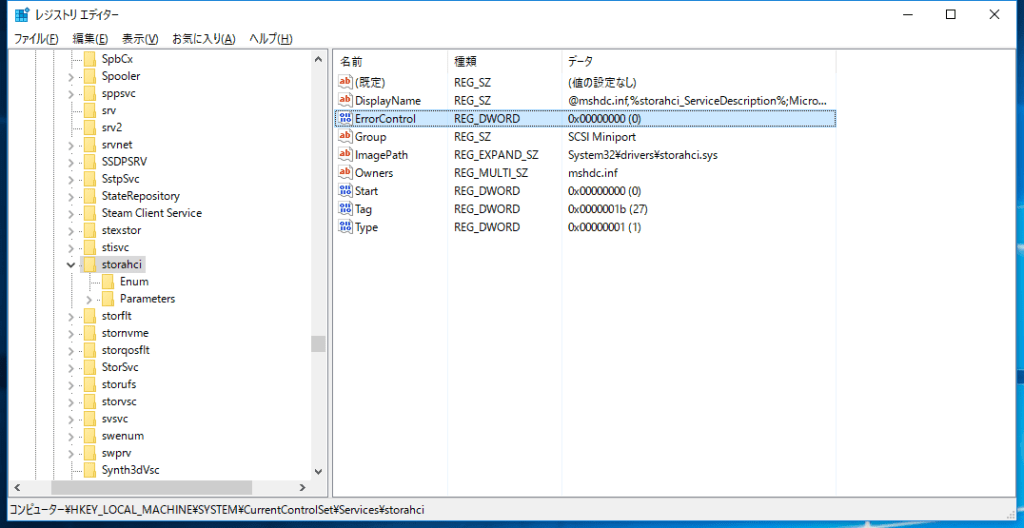
Task: Click the DWORD icon beside Tag value
Action: 345,209
